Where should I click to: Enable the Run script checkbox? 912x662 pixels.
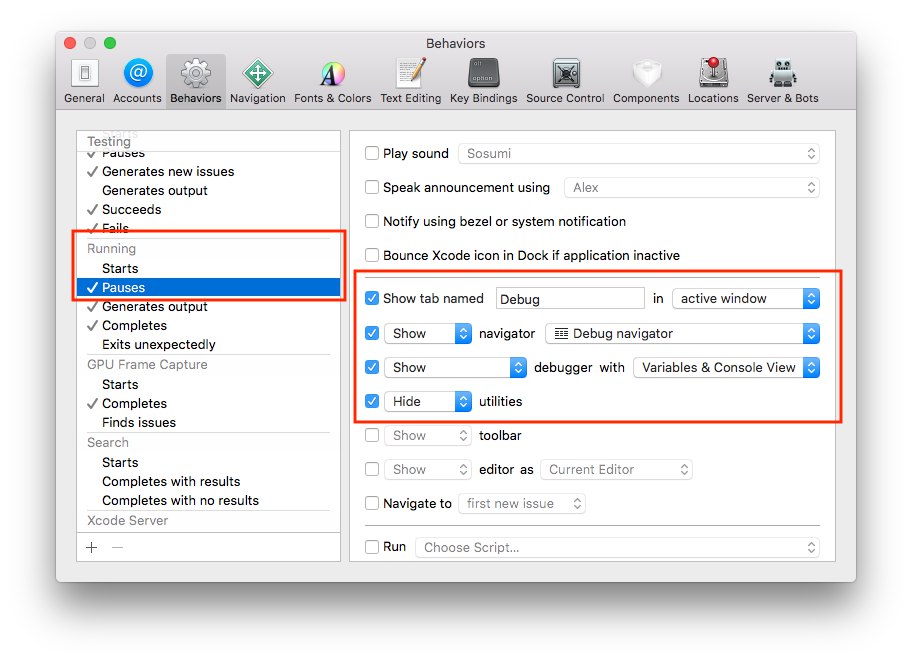coord(372,547)
